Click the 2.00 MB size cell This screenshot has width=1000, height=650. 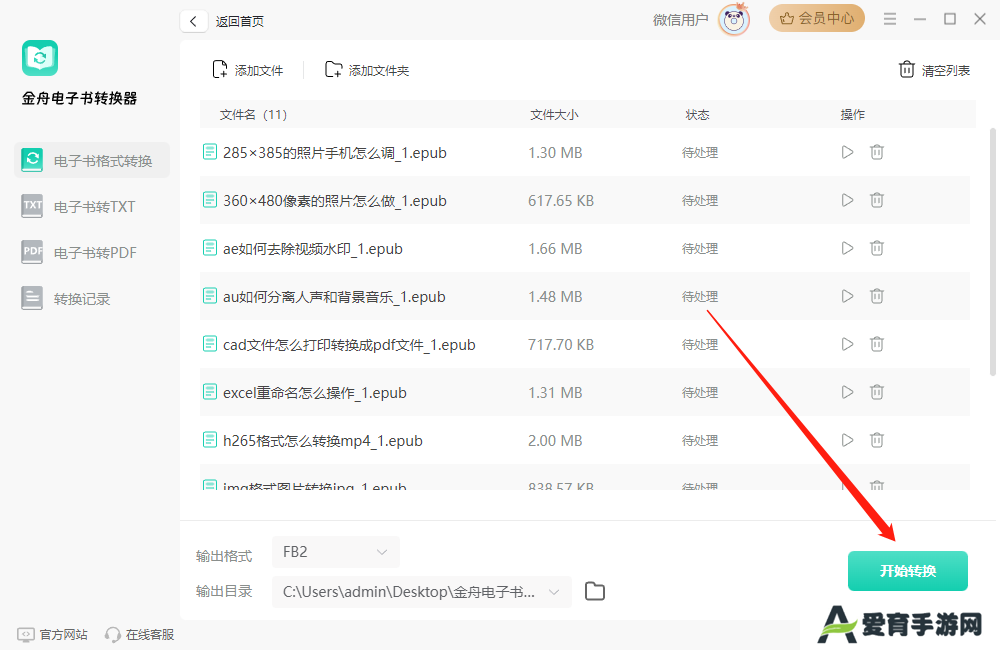tap(555, 440)
